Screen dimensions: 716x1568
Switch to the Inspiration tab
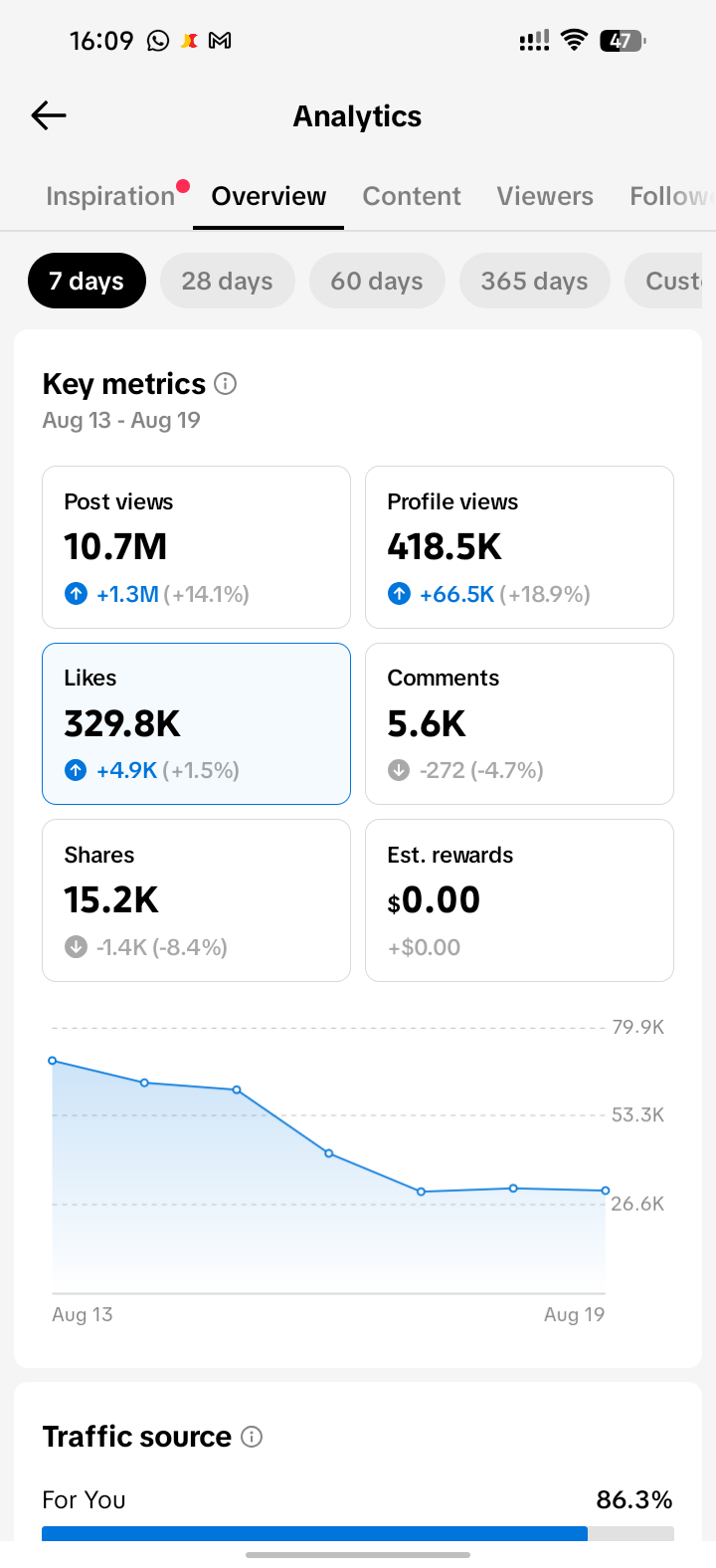(110, 196)
